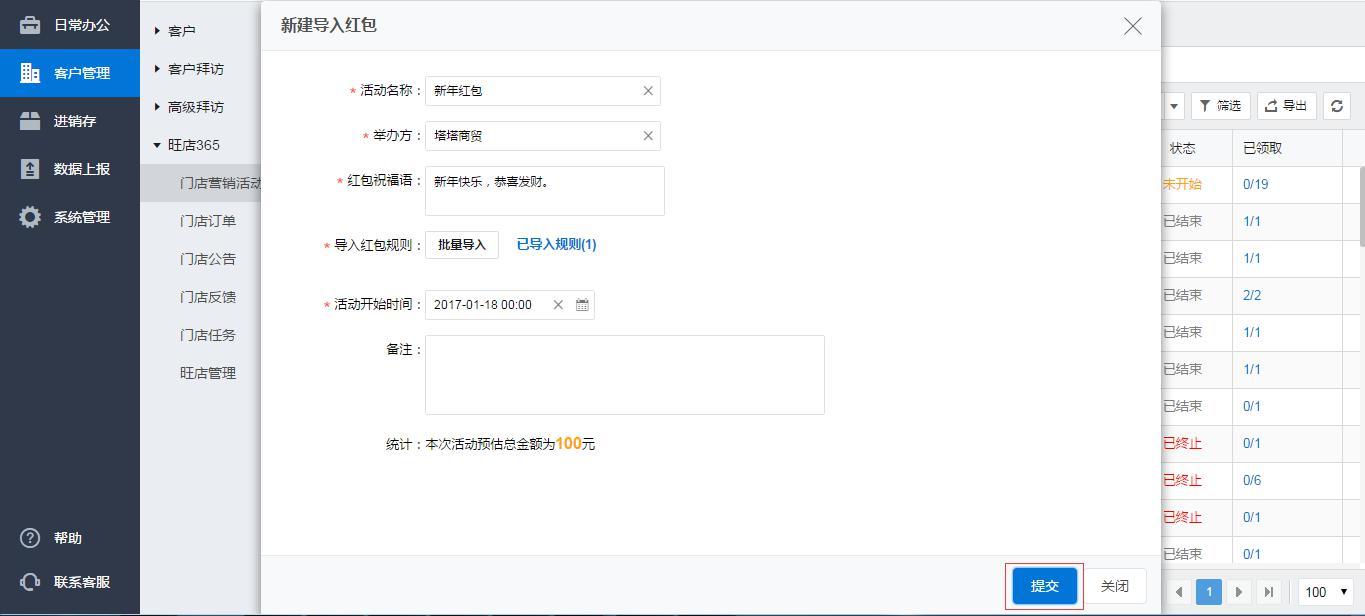The height and width of the screenshot is (616, 1365).
Task: Collapse the 旺店365 tree node
Action: point(192,145)
